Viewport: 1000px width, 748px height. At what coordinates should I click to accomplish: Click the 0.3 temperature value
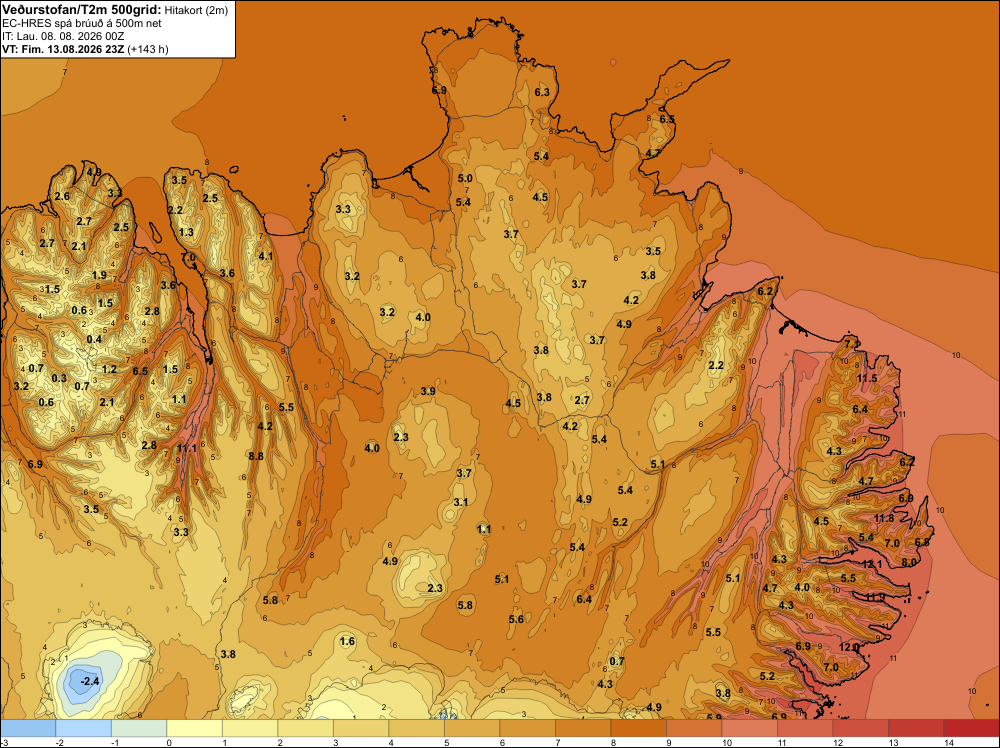point(59,378)
